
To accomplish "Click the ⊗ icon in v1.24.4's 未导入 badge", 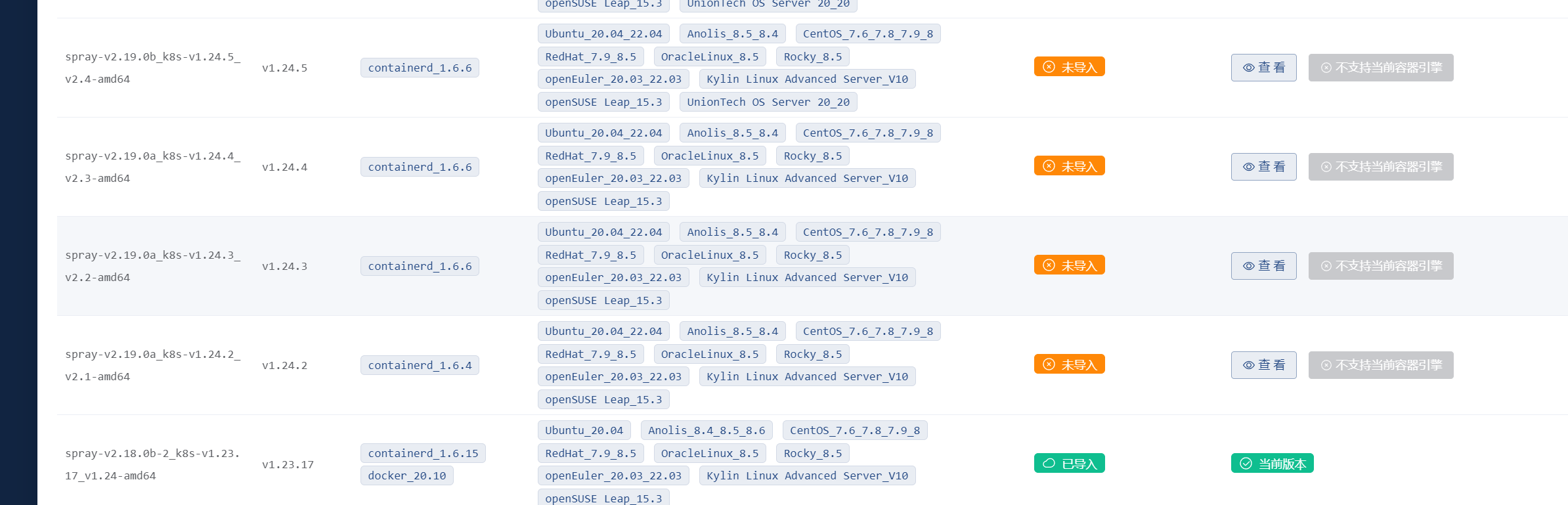I will (x=1048, y=165).
